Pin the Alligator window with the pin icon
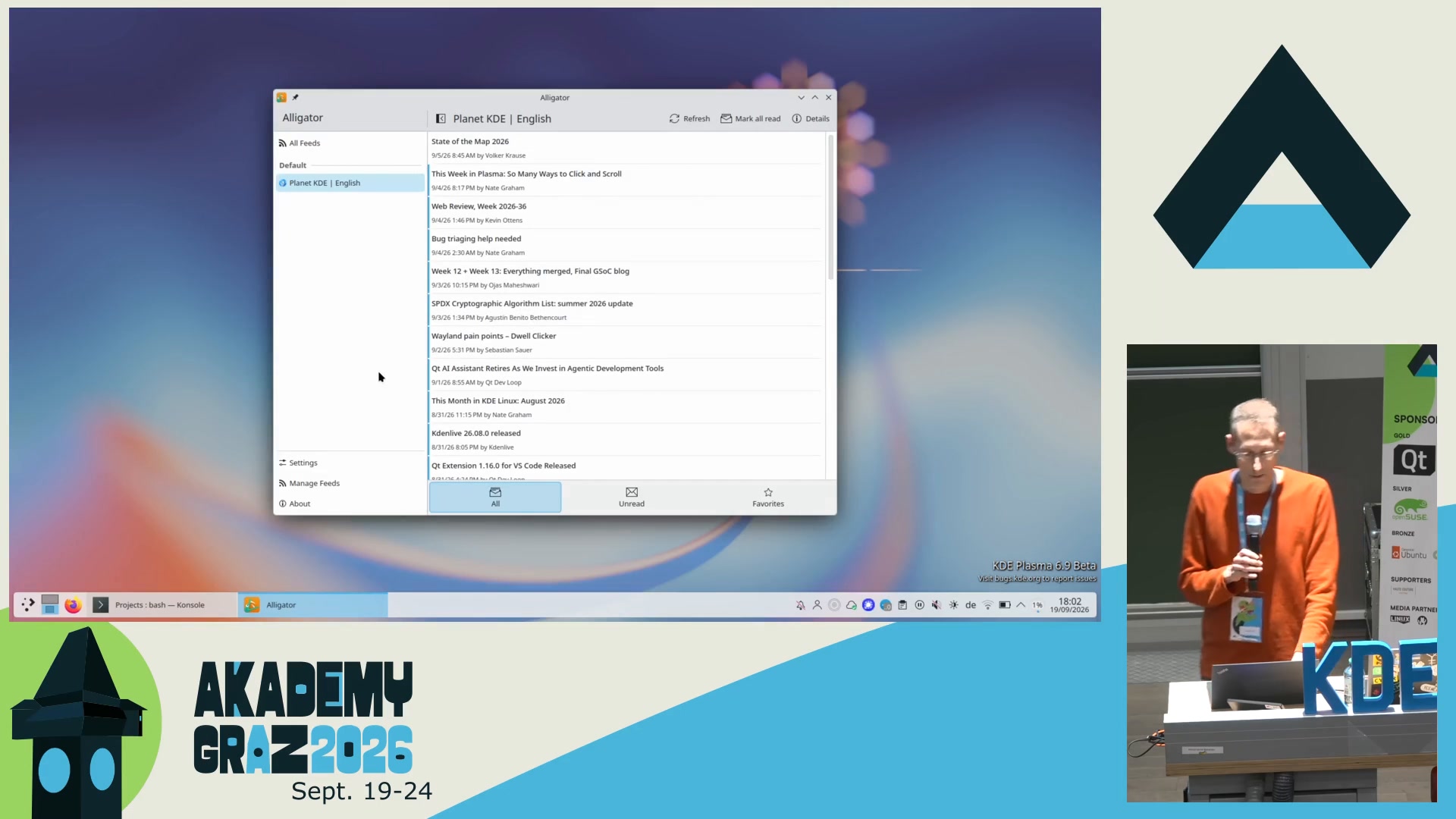This screenshot has height=819, width=1456. click(x=296, y=97)
